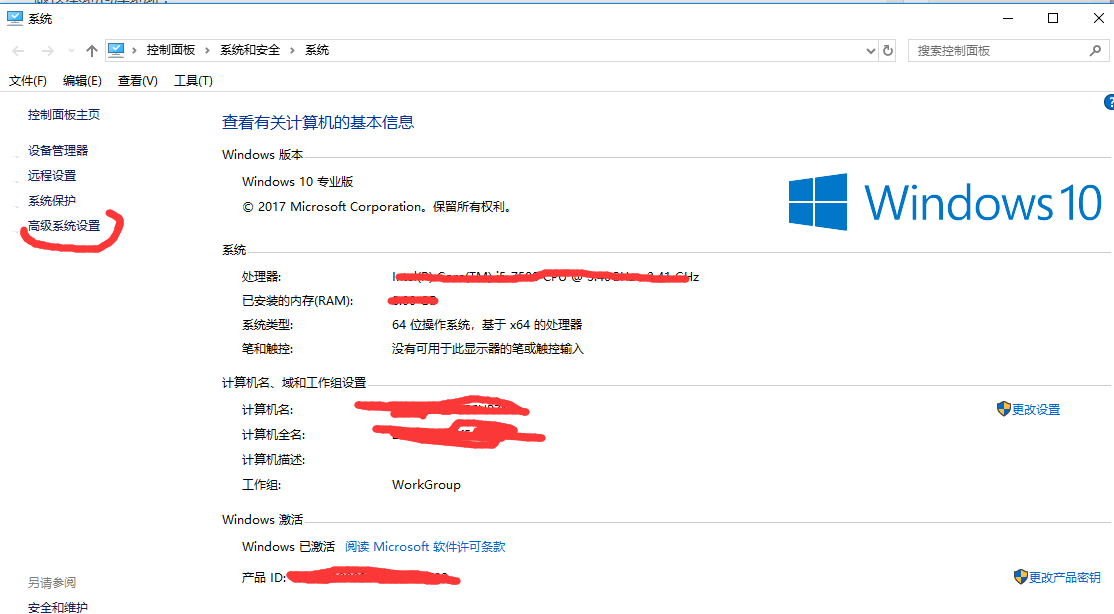
Task: Close the 系统 window
Action: pyautogui.click(x=1098, y=18)
